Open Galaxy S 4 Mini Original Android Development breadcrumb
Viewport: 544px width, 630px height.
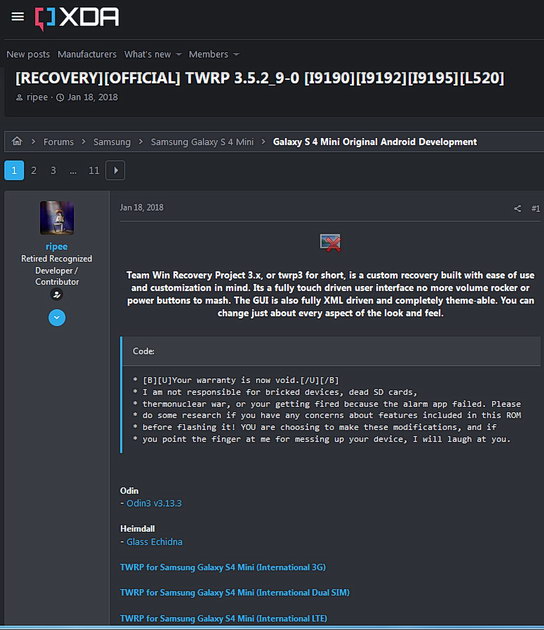point(375,142)
